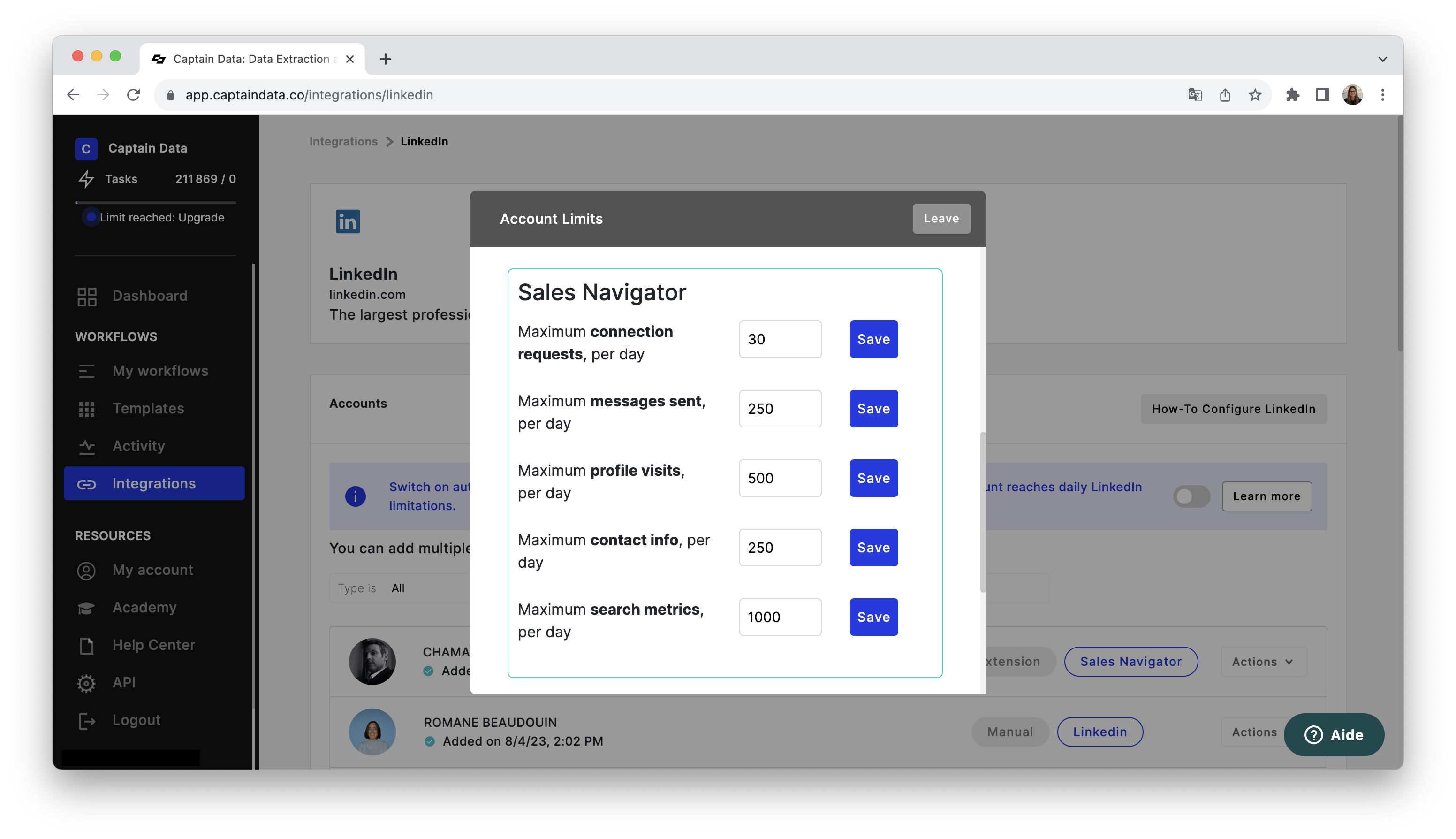The image size is (1456, 839).
Task: Click the first account's profile photo
Action: click(372, 661)
